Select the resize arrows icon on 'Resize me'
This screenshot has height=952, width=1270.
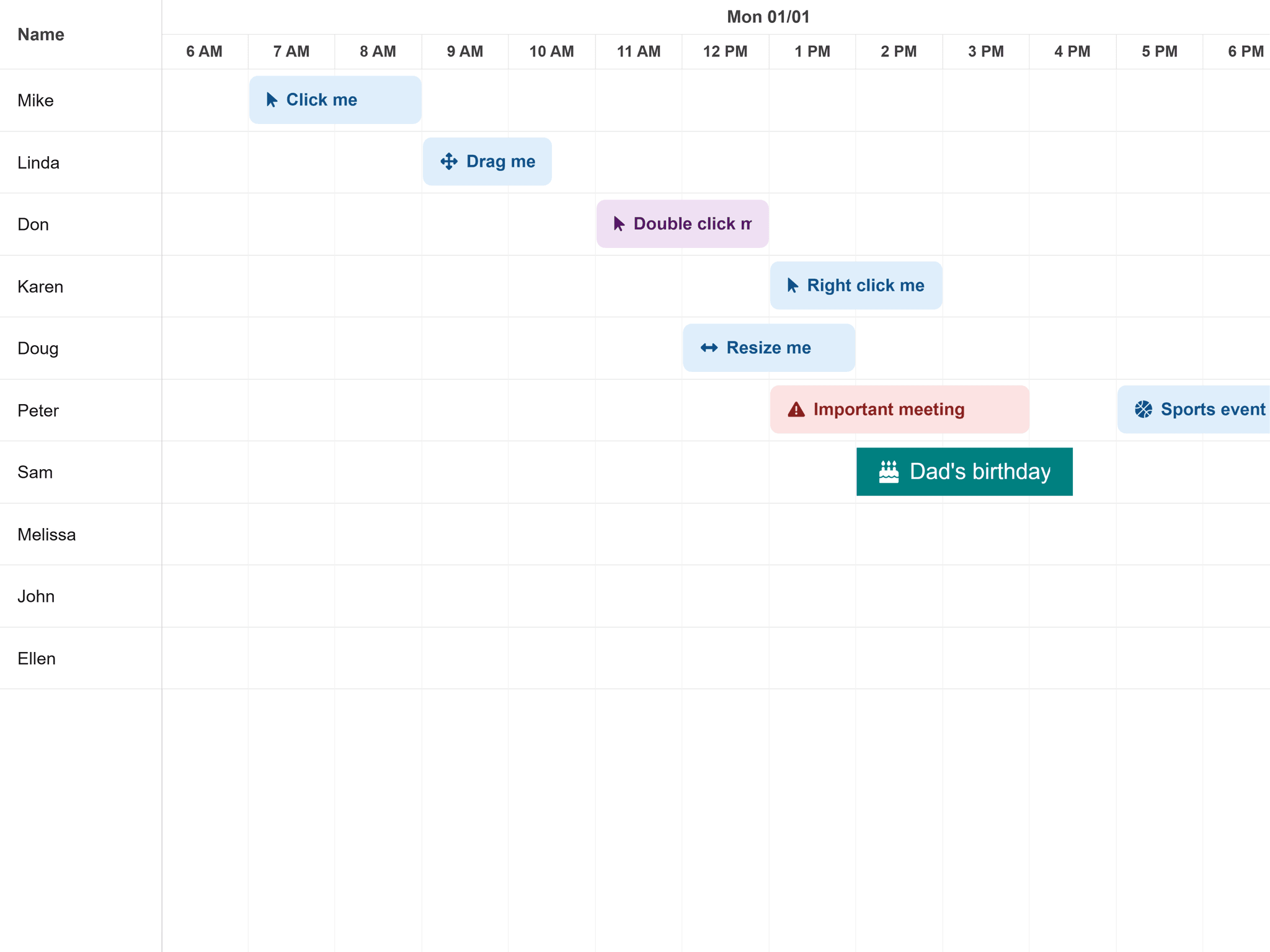tap(709, 348)
